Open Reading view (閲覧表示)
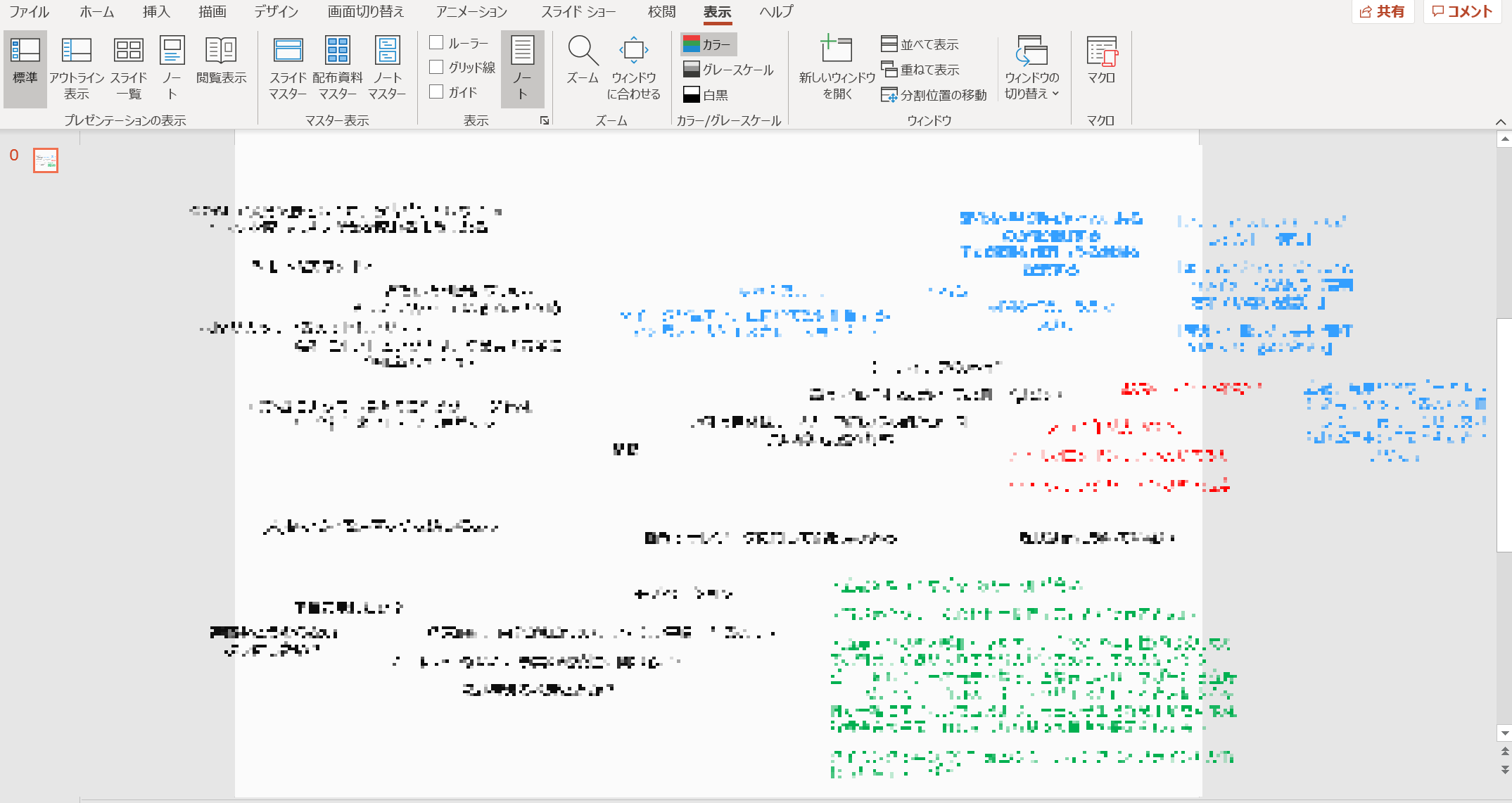 (x=221, y=61)
